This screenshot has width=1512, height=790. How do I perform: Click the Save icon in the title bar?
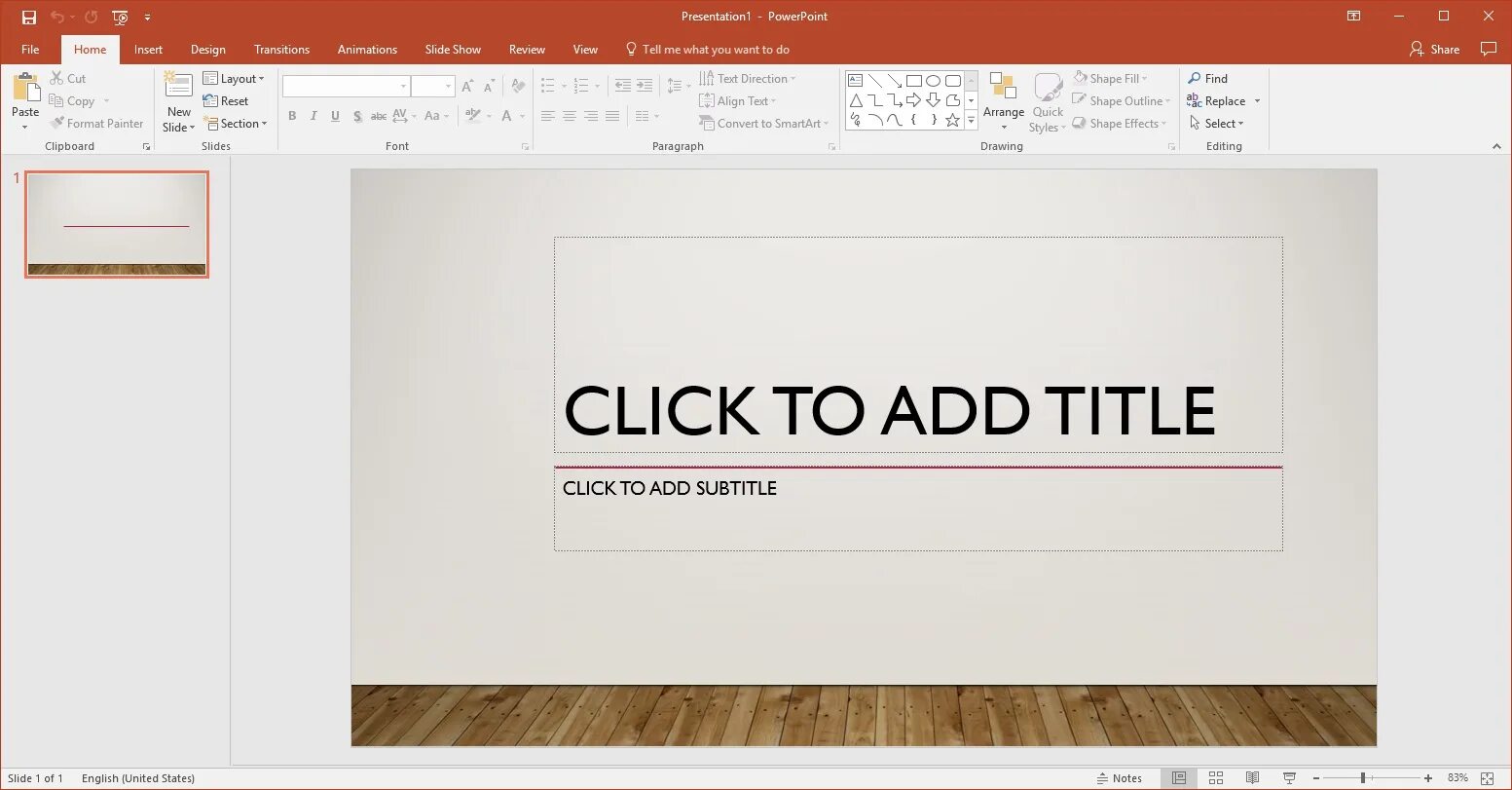click(x=29, y=17)
